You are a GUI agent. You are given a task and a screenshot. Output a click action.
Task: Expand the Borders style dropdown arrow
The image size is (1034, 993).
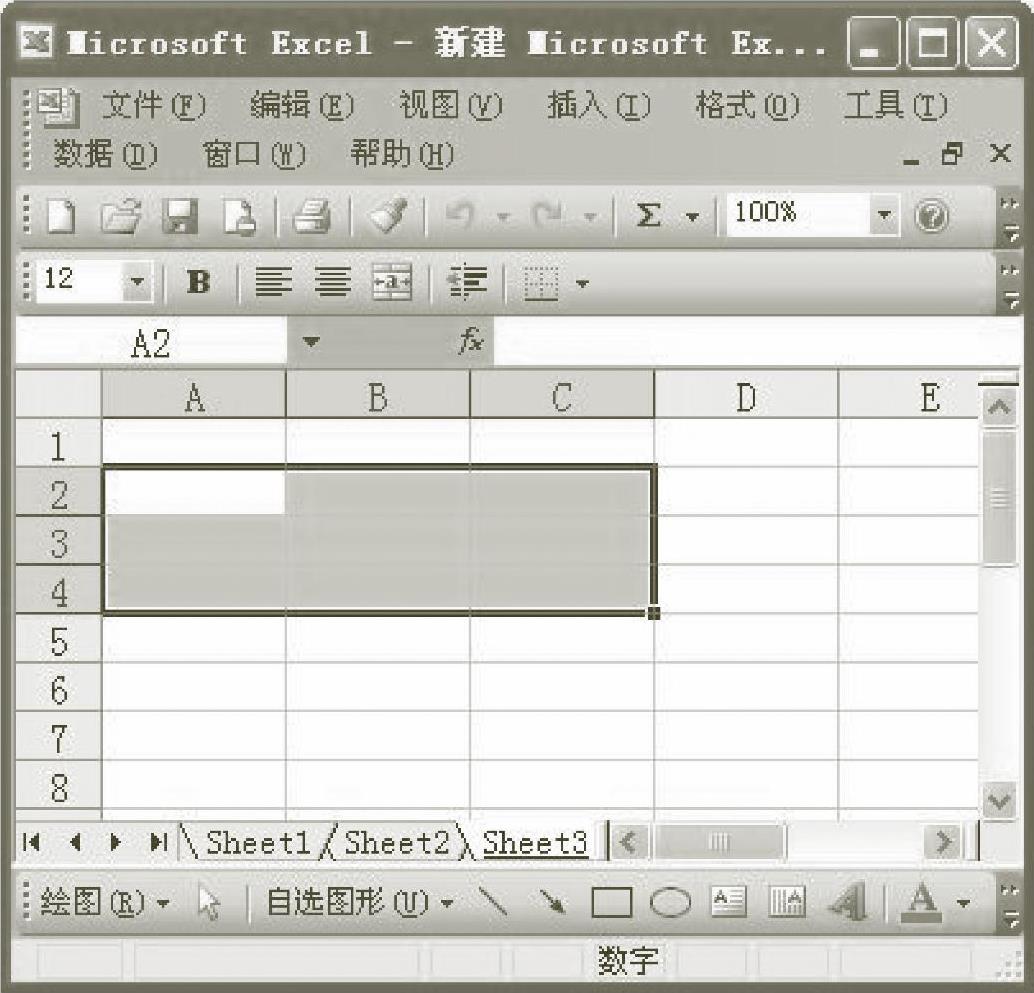click(x=582, y=284)
